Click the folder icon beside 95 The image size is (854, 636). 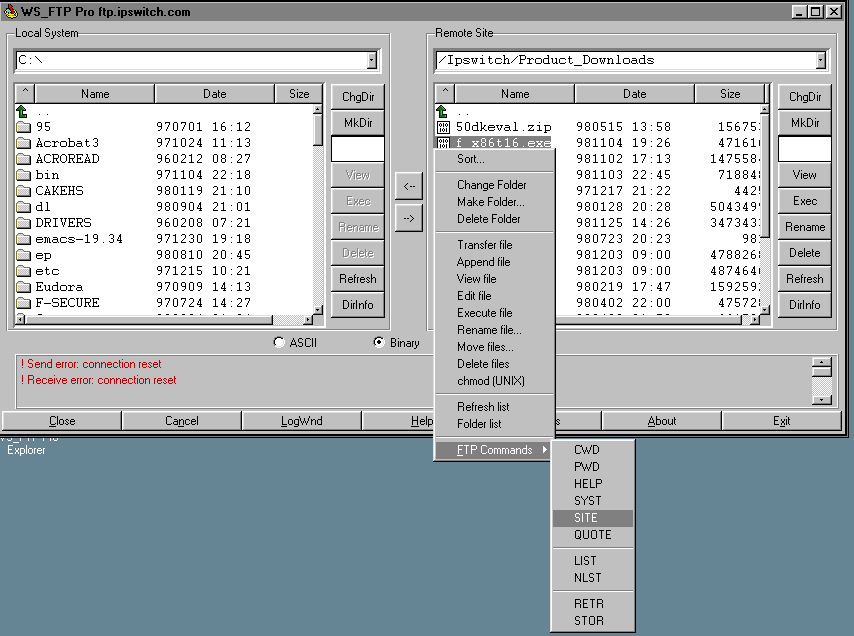pos(23,127)
